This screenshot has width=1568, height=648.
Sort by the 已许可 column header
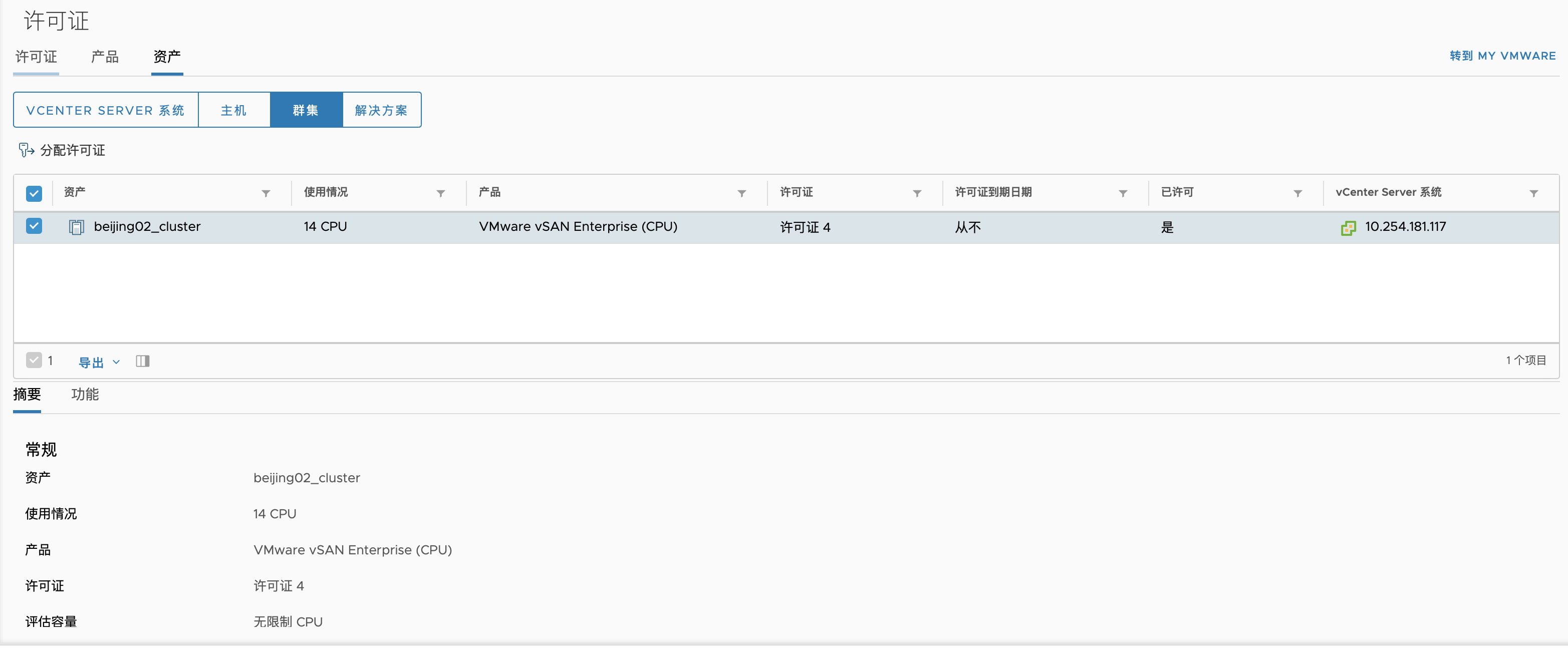pyautogui.click(x=1177, y=192)
